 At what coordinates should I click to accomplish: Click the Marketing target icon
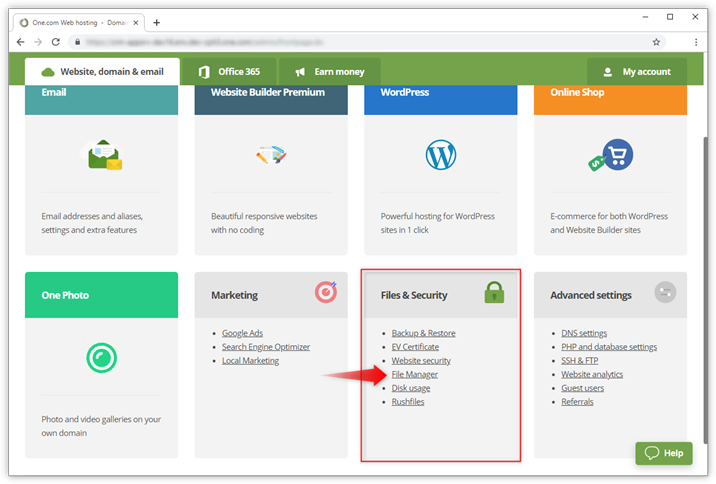pos(326,292)
